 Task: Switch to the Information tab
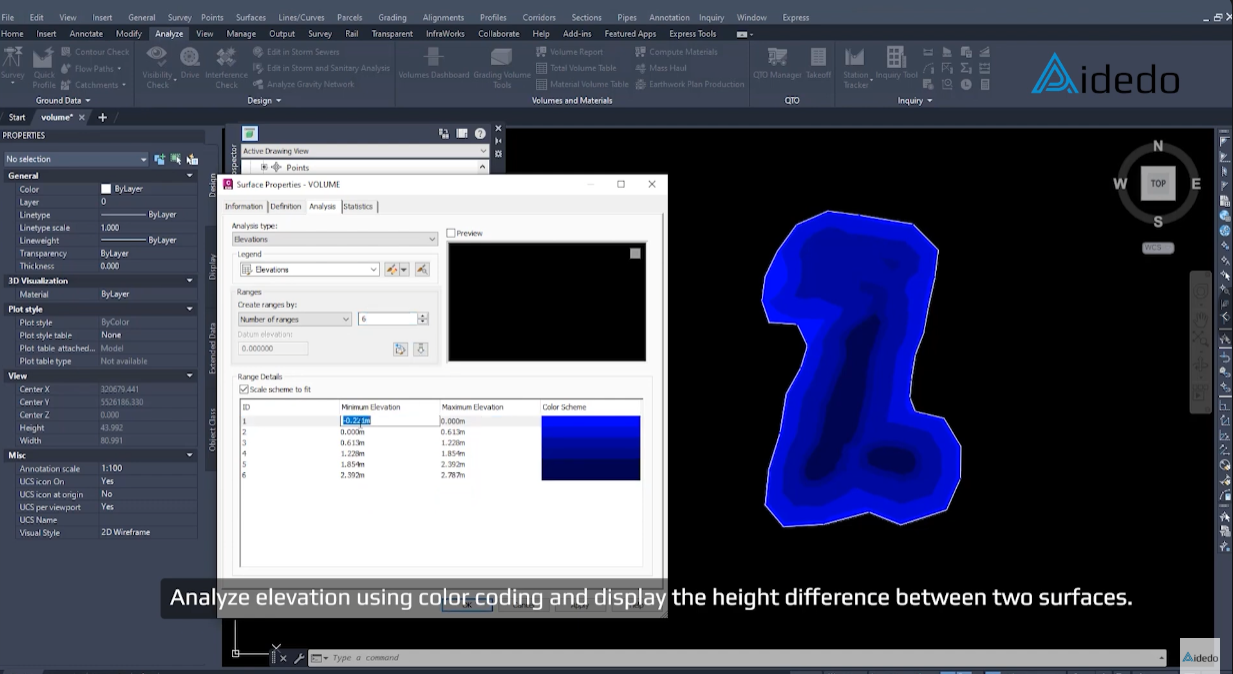(244, 206)
